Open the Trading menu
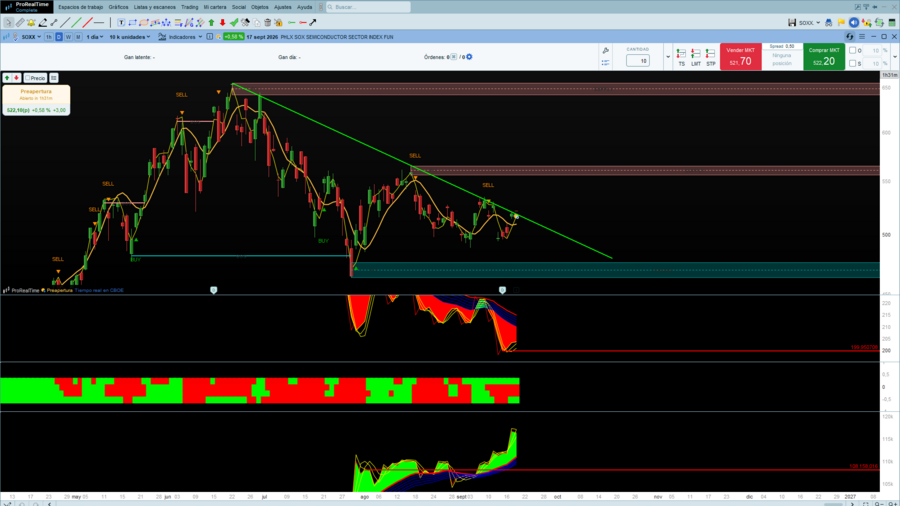The image size is (900, 506). click(x=189, y=7)
